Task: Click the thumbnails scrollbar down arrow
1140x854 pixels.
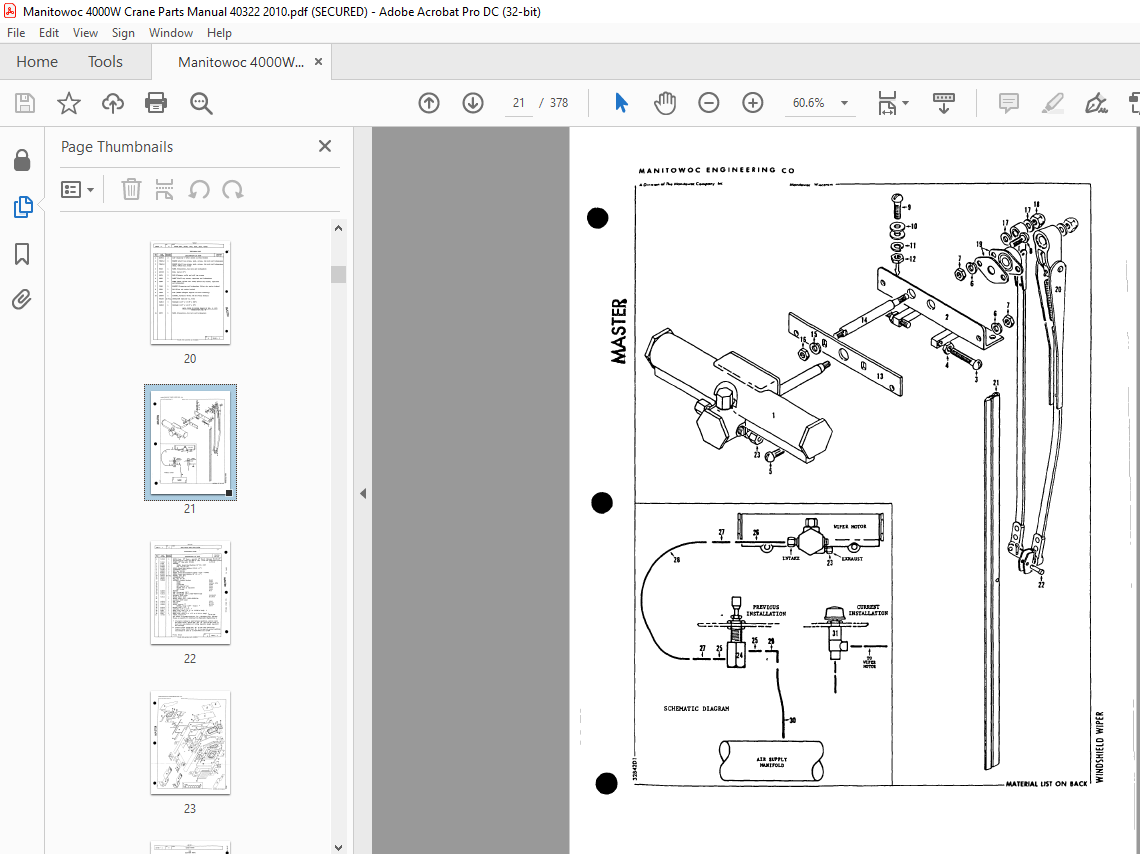Action: (x=338, y=847)
